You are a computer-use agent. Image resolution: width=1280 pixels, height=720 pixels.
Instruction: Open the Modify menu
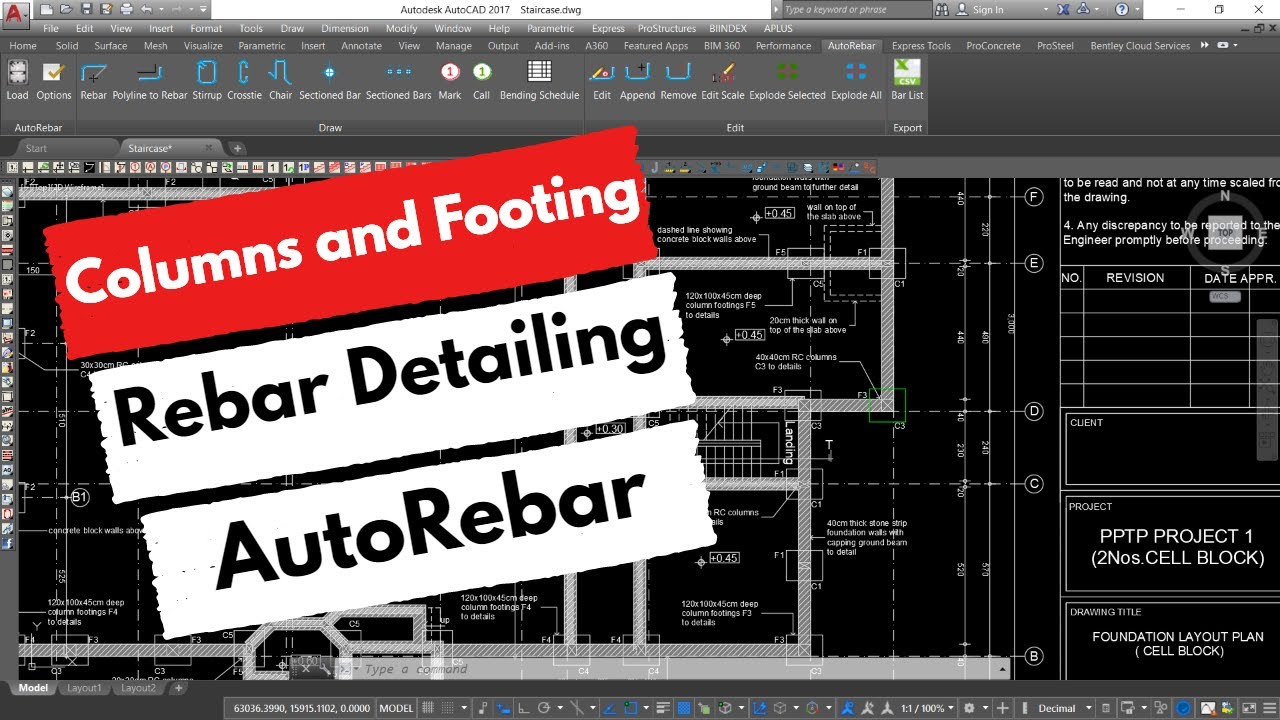tap(402, 28)
